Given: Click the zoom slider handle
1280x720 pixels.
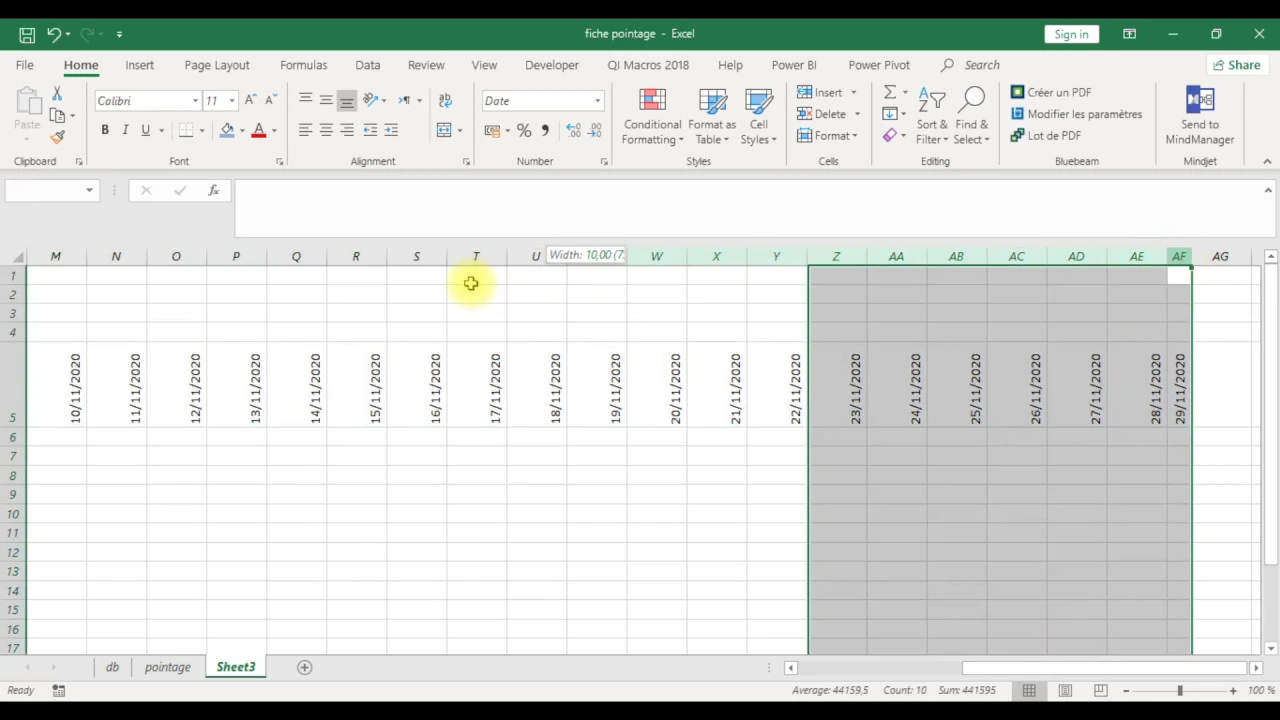Looking at the screenshot, I should click(1180, 690).
